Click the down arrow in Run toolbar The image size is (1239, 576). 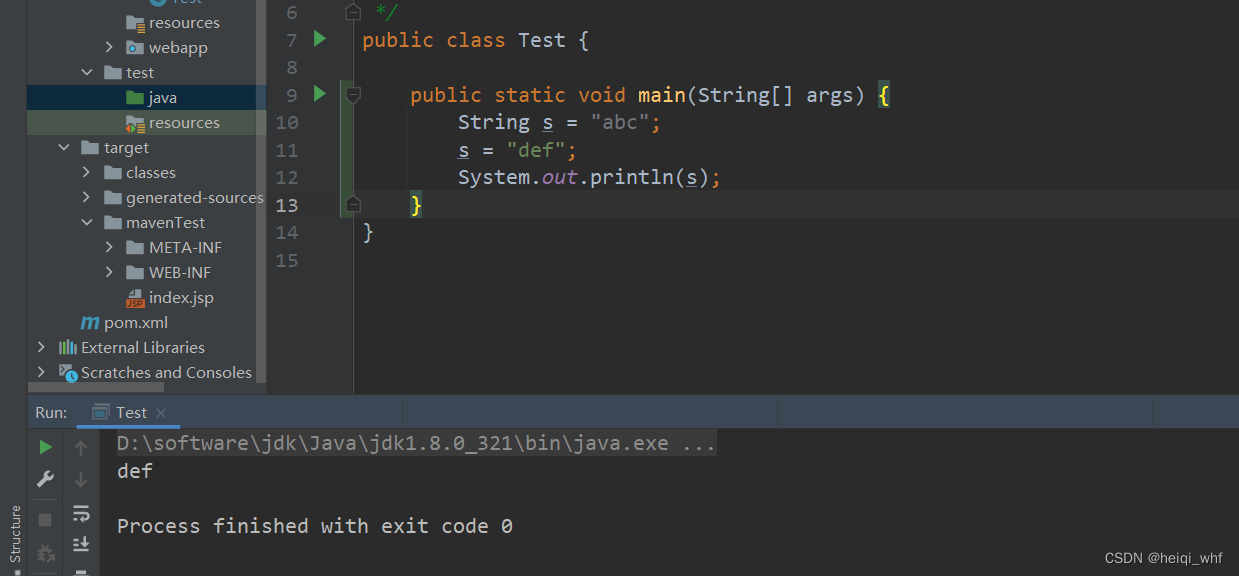coord(81,479)
